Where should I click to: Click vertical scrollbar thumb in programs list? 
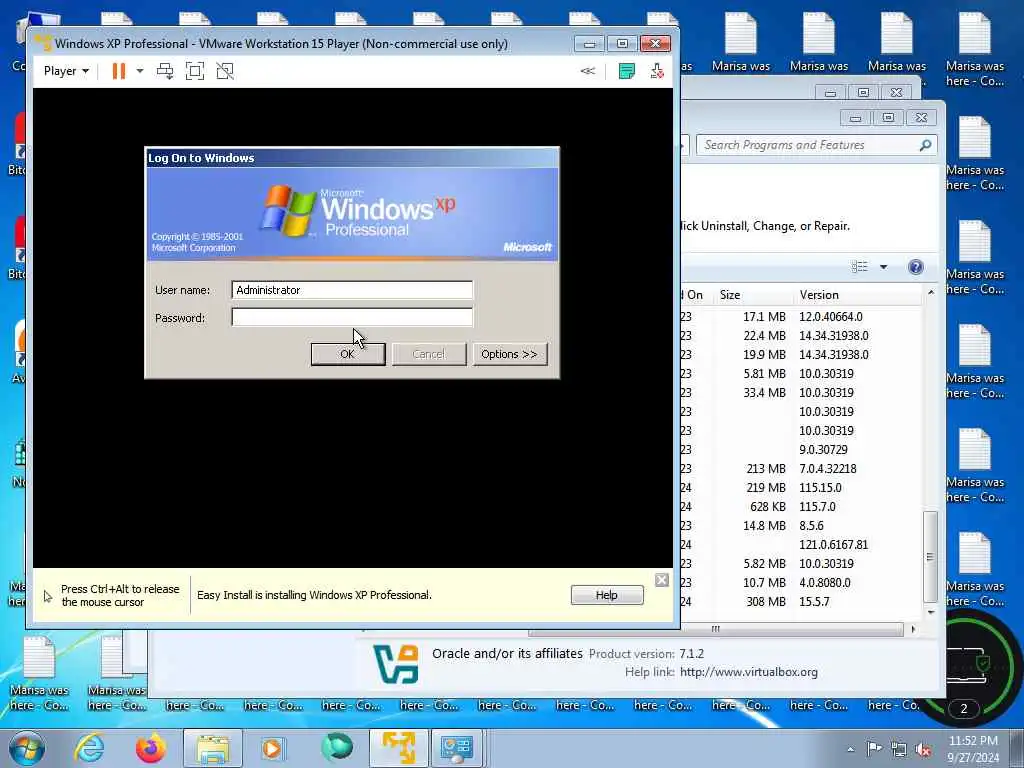pyautogui.click(x=930, y=557)
